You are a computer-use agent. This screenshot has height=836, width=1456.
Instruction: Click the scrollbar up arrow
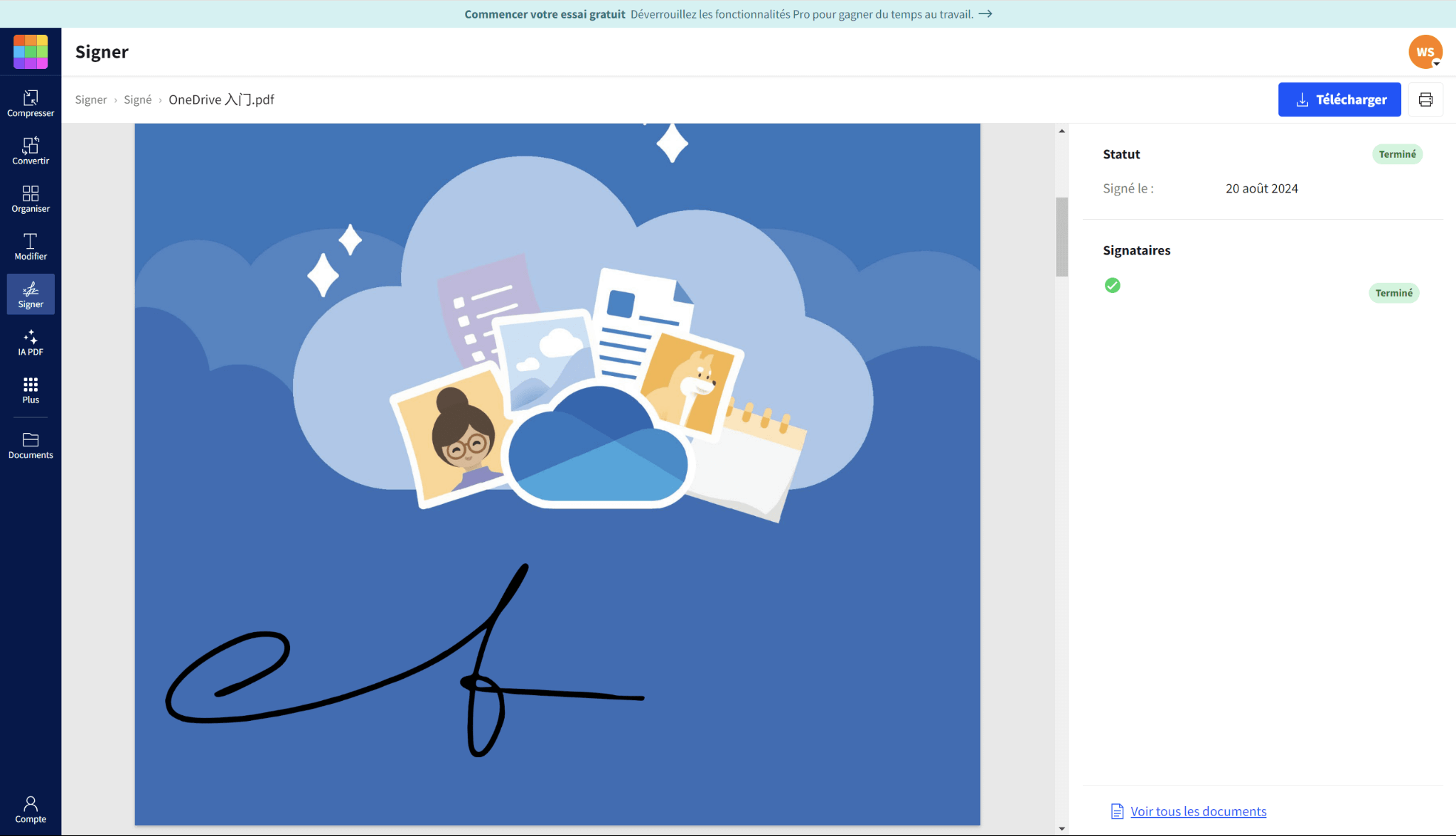[x=1061, y=131]
